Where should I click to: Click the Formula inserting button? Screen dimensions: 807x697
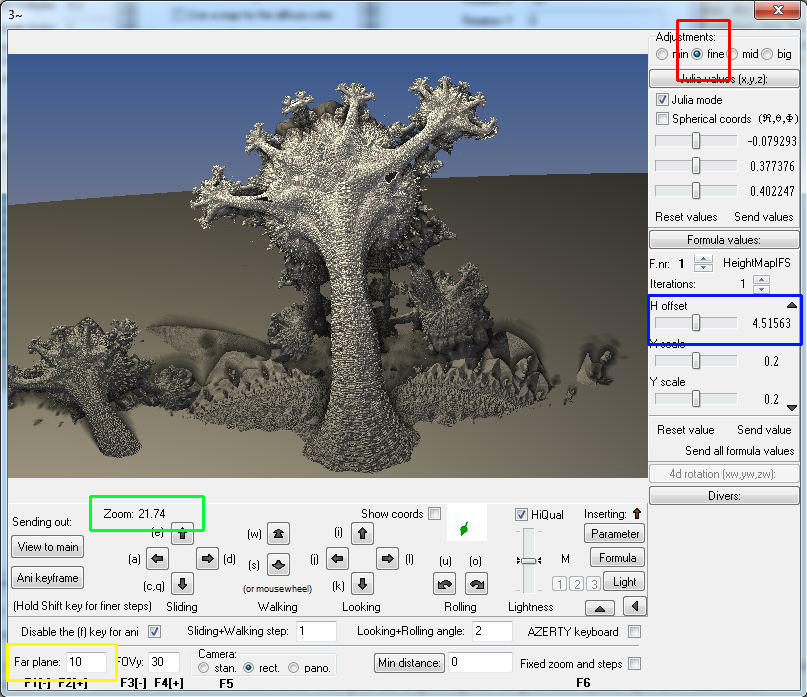617,557
